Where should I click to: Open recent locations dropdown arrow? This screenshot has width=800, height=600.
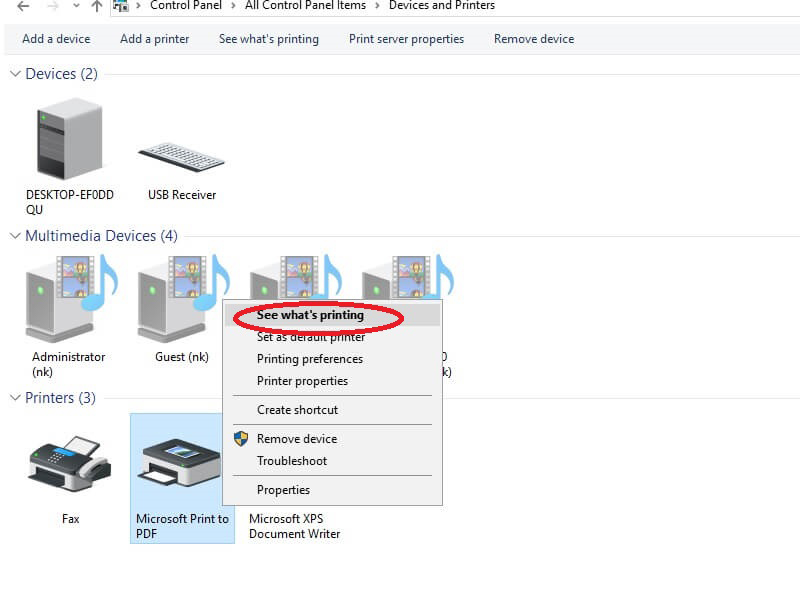pyautogui.click(x=74, y=6)
